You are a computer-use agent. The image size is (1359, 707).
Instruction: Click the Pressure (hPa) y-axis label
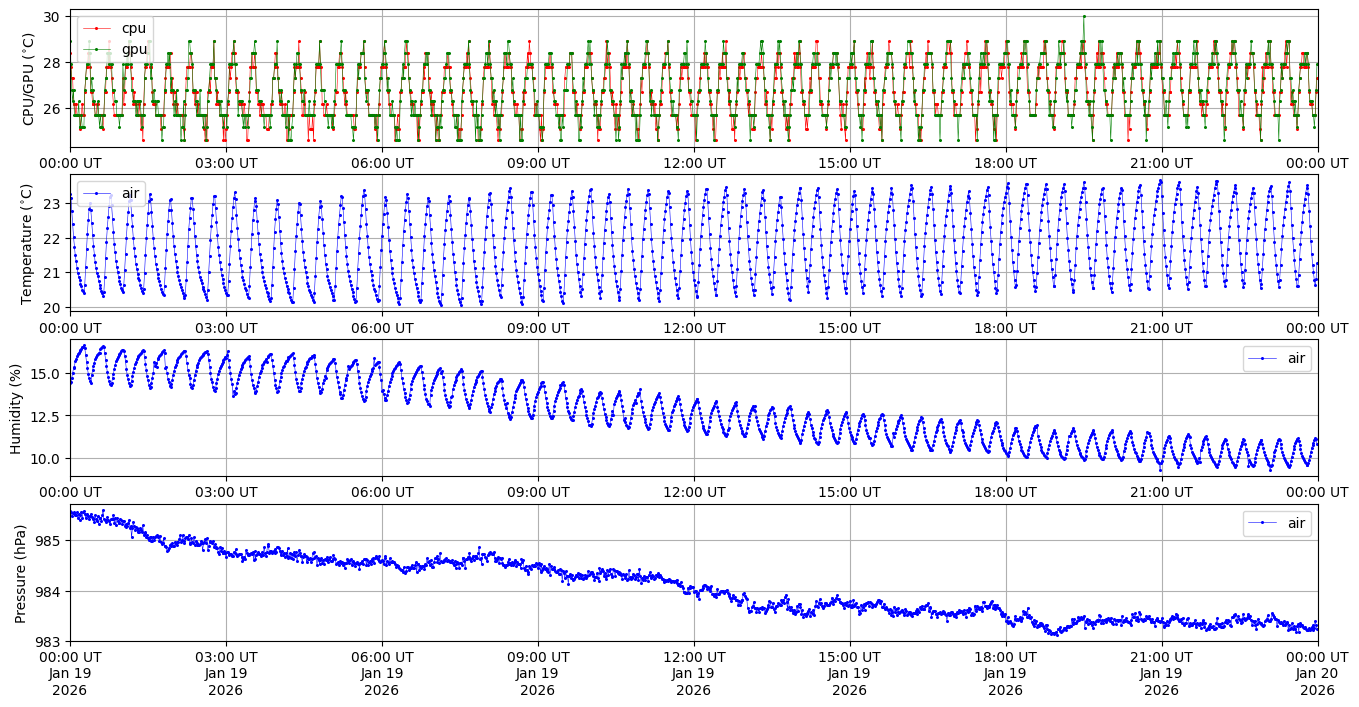pos(22,572)
